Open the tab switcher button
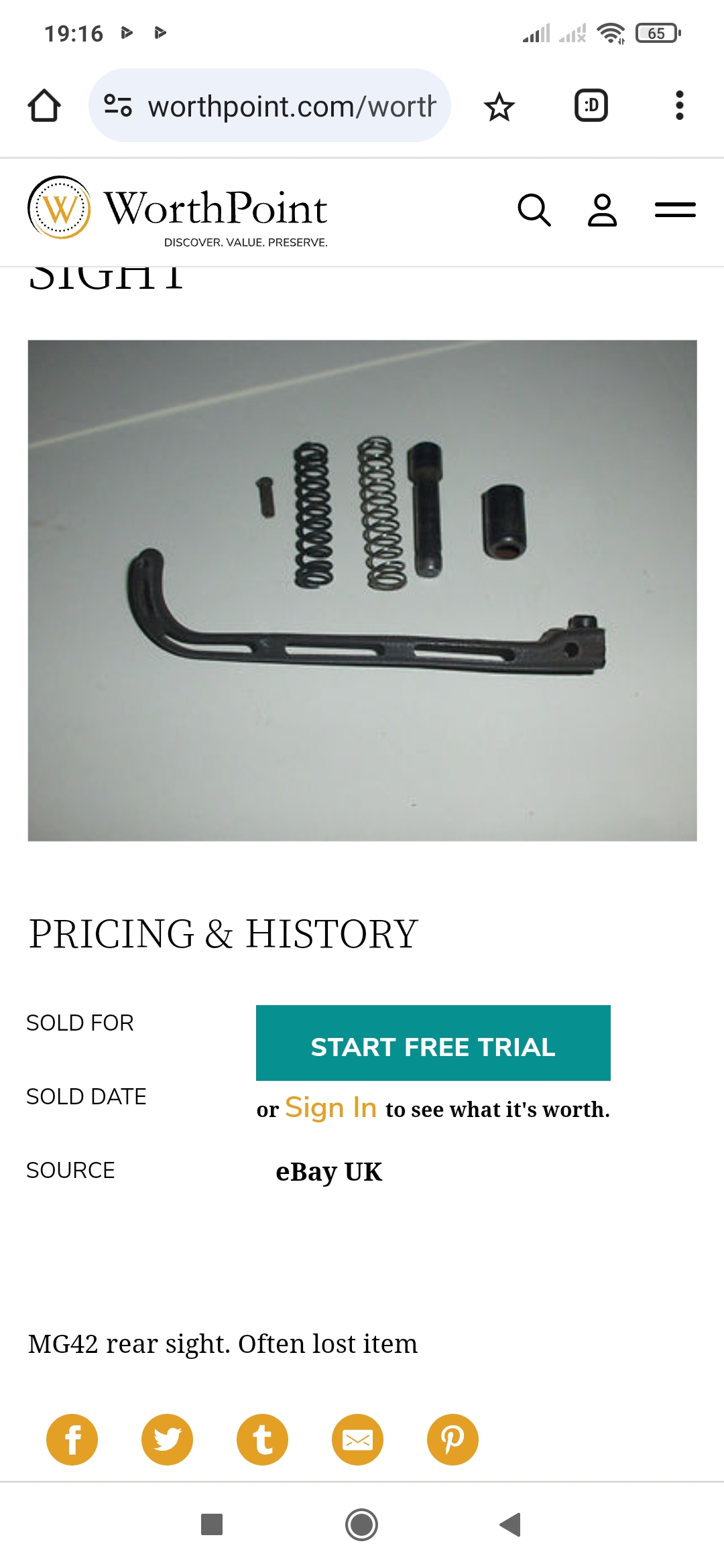The image size is (724, 1568). tap(591, 106)
